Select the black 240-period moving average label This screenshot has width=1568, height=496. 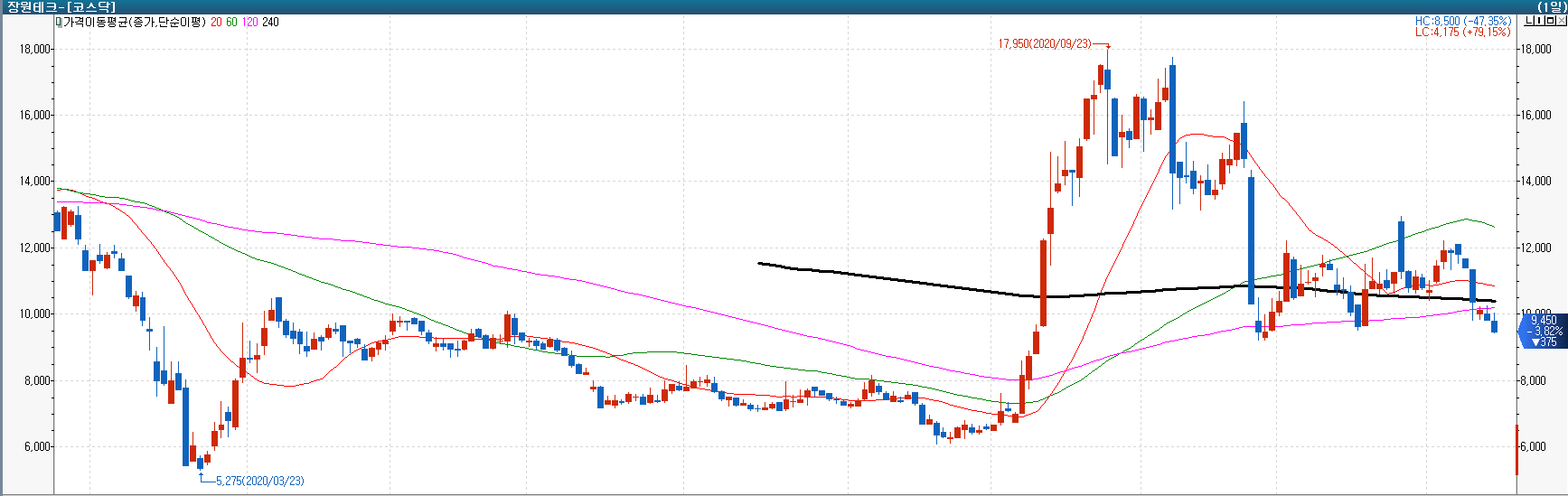[x=270, y=22]
